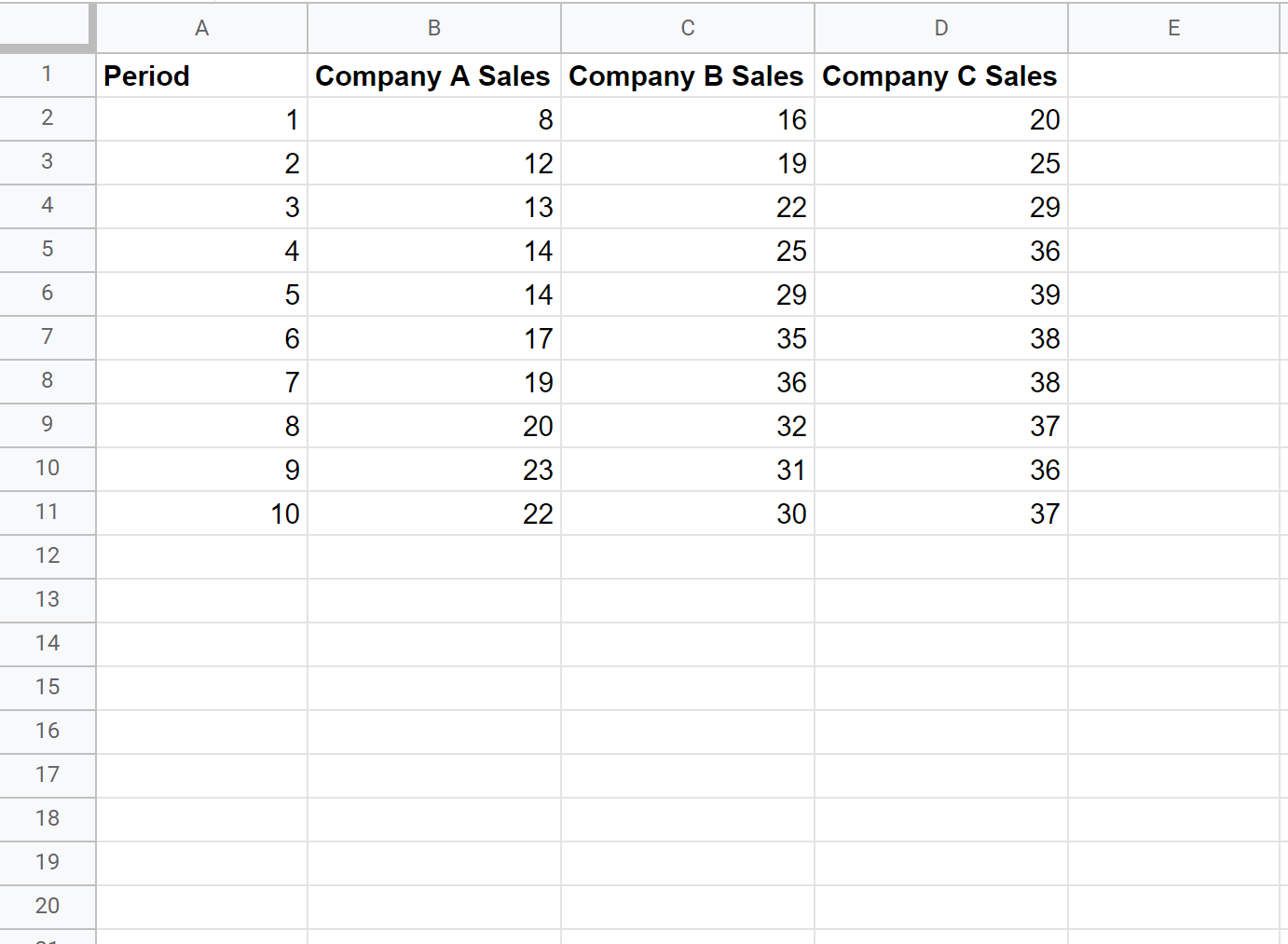Select Company C value 39

(941, 294)
